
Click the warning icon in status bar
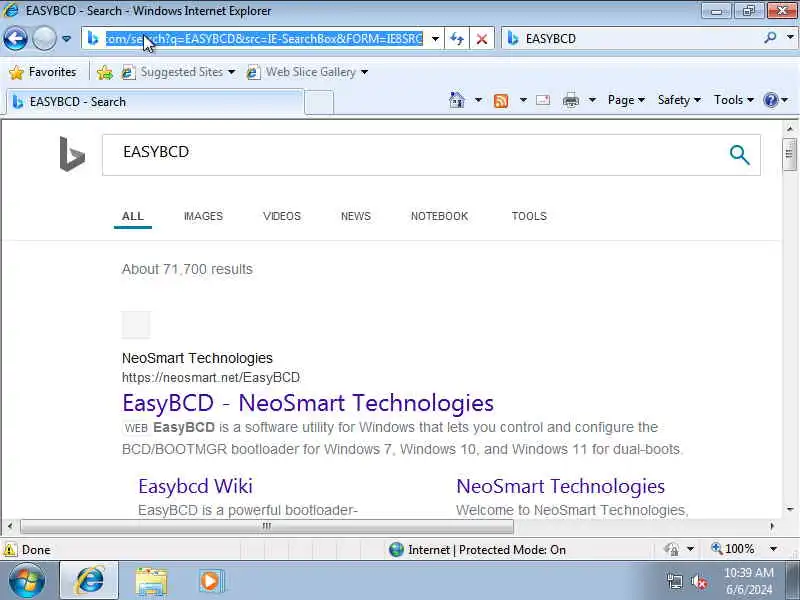pos(10,550)
